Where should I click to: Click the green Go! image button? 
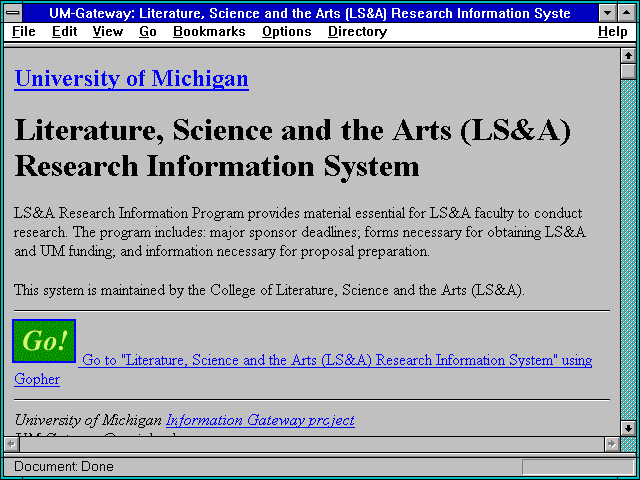coord(44,341)
